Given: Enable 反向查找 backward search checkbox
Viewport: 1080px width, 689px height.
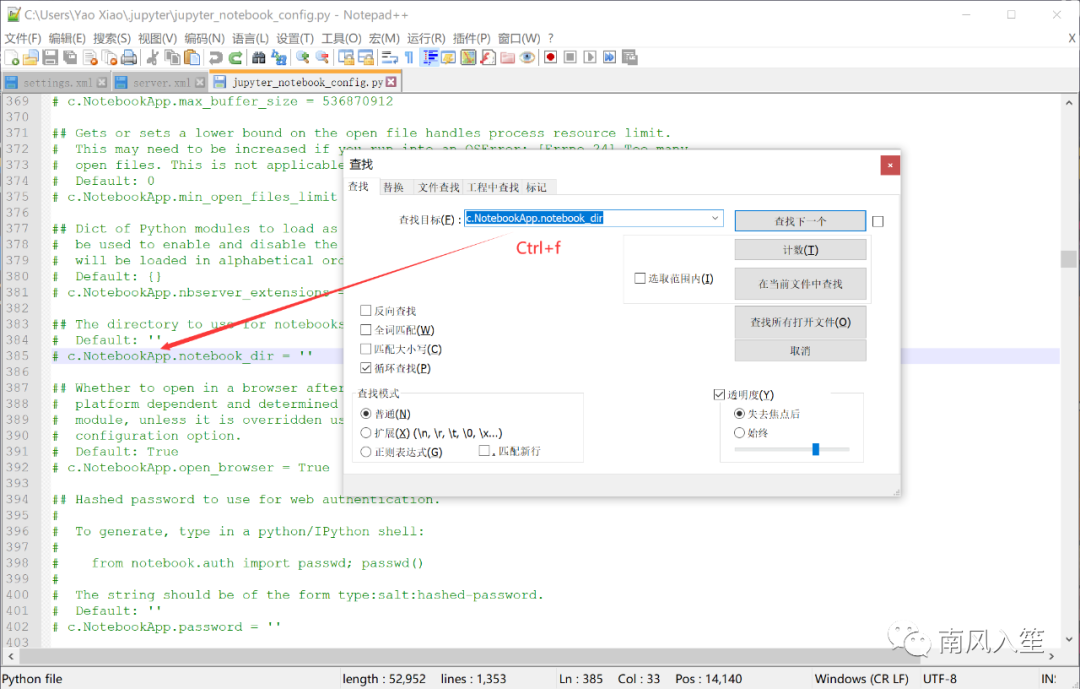Looking at the screenshot, I should 366,311.
